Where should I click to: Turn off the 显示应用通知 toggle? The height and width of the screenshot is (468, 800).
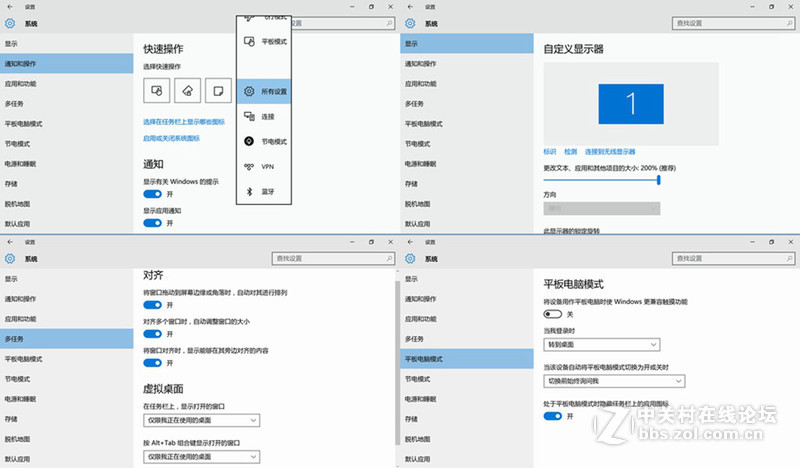(152, 223)
